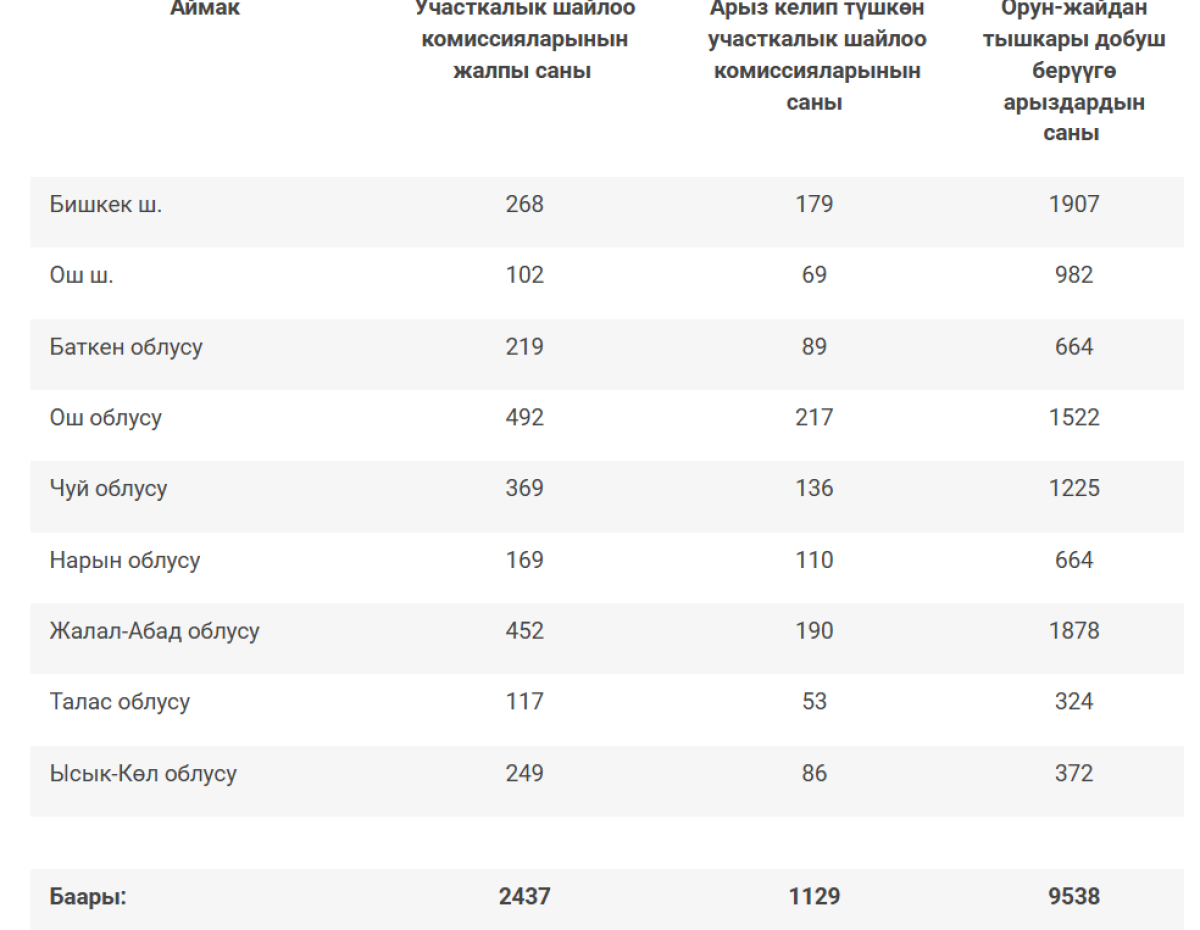Click Bishkek's value 1907

[1074, 204]
